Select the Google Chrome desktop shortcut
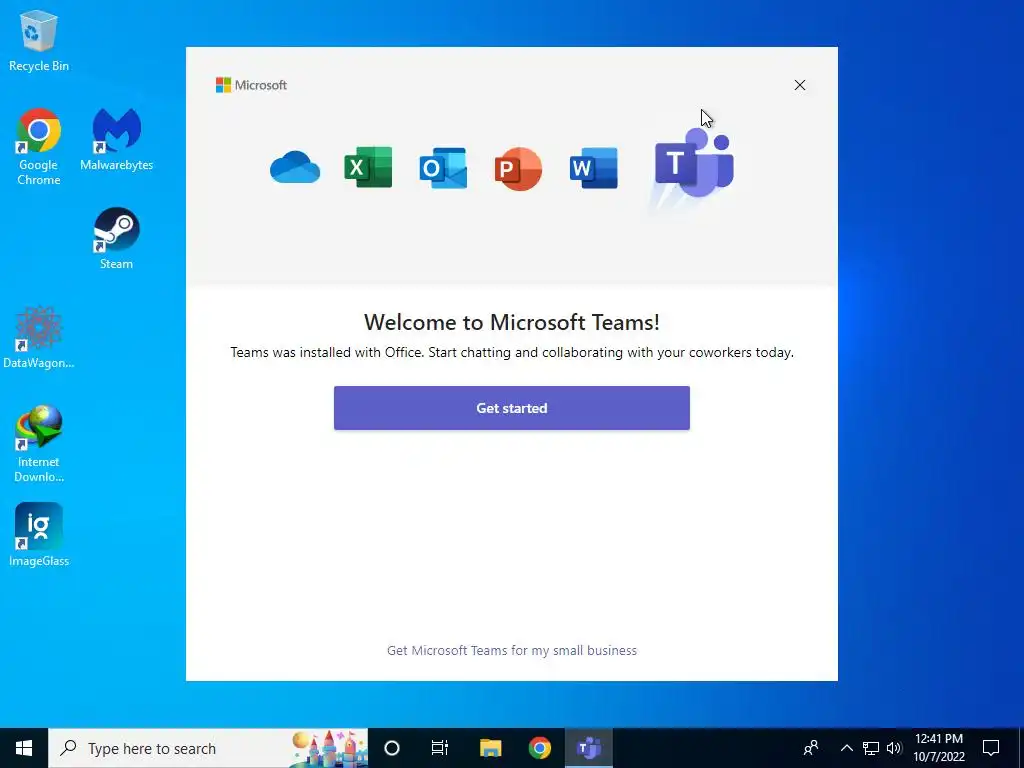1024x768 pixels. (x=39, y=147)
